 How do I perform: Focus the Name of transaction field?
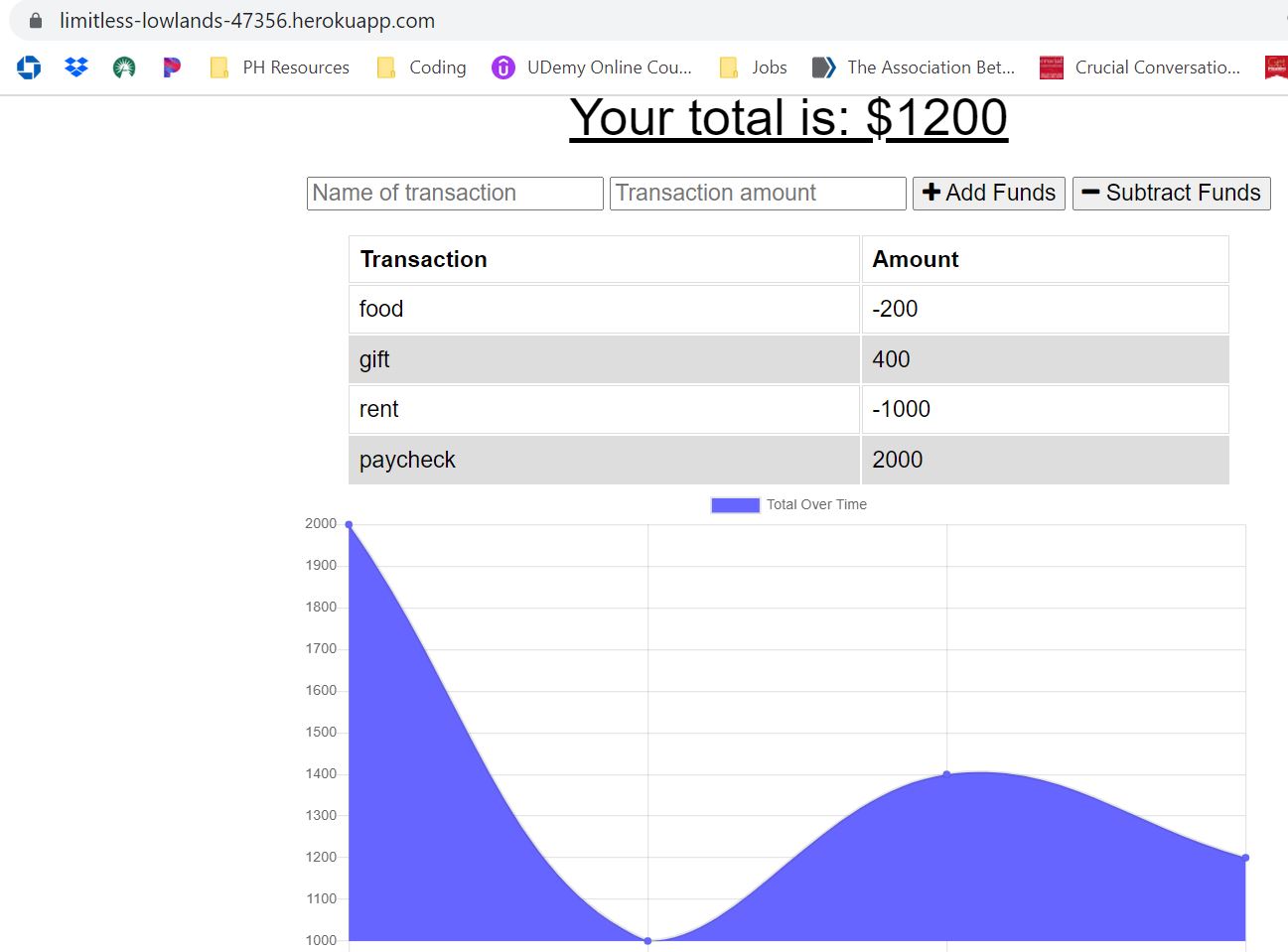pyautogui.click(x=455, y=194)
